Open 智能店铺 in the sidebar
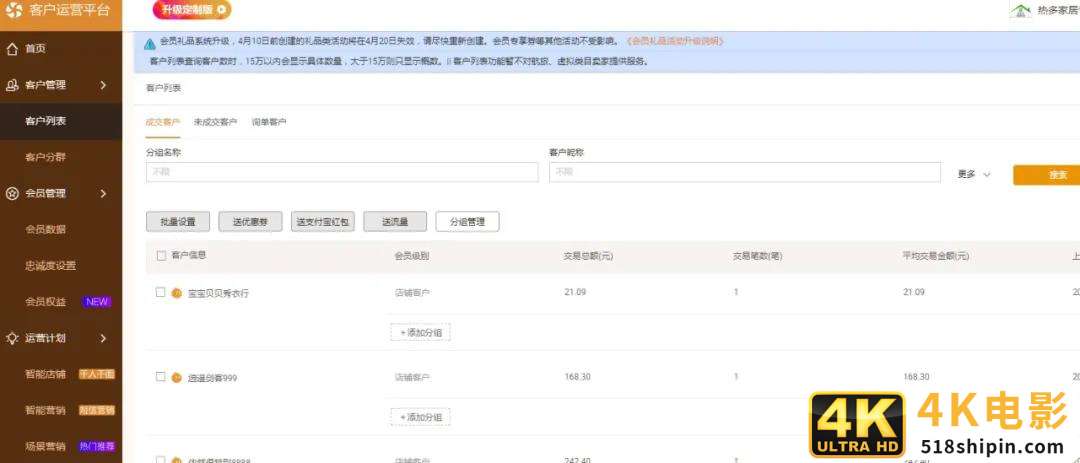The height and width of the screenshot is (463, 1080). (x=45, y=374)
